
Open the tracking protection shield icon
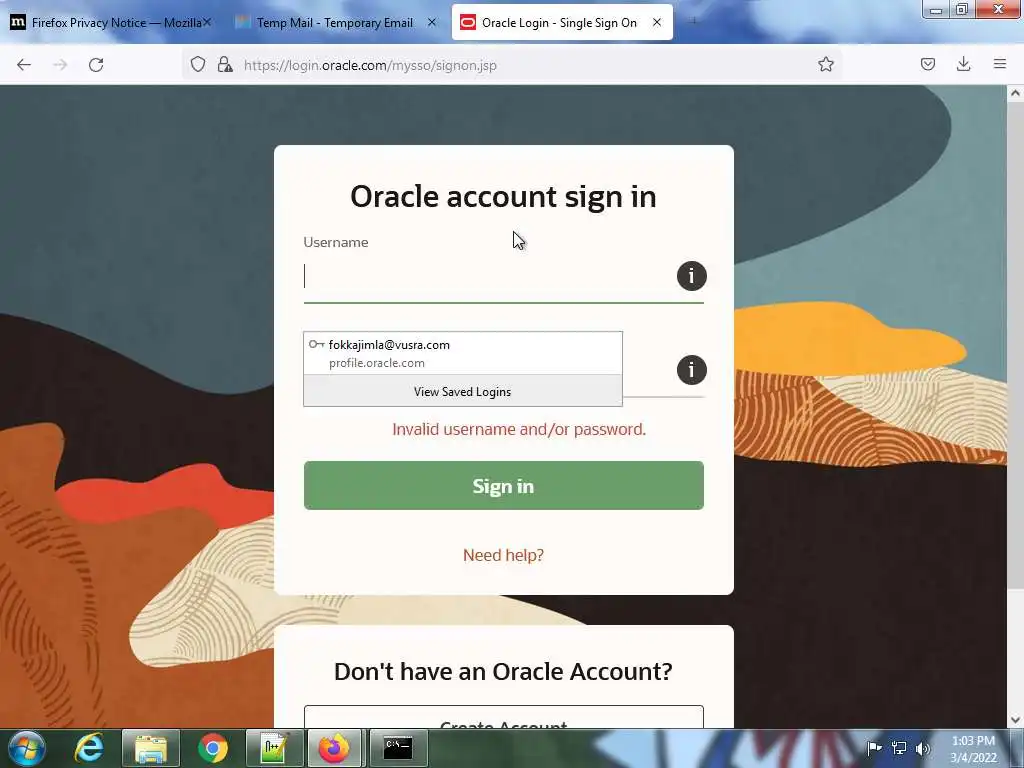point(198,64)
